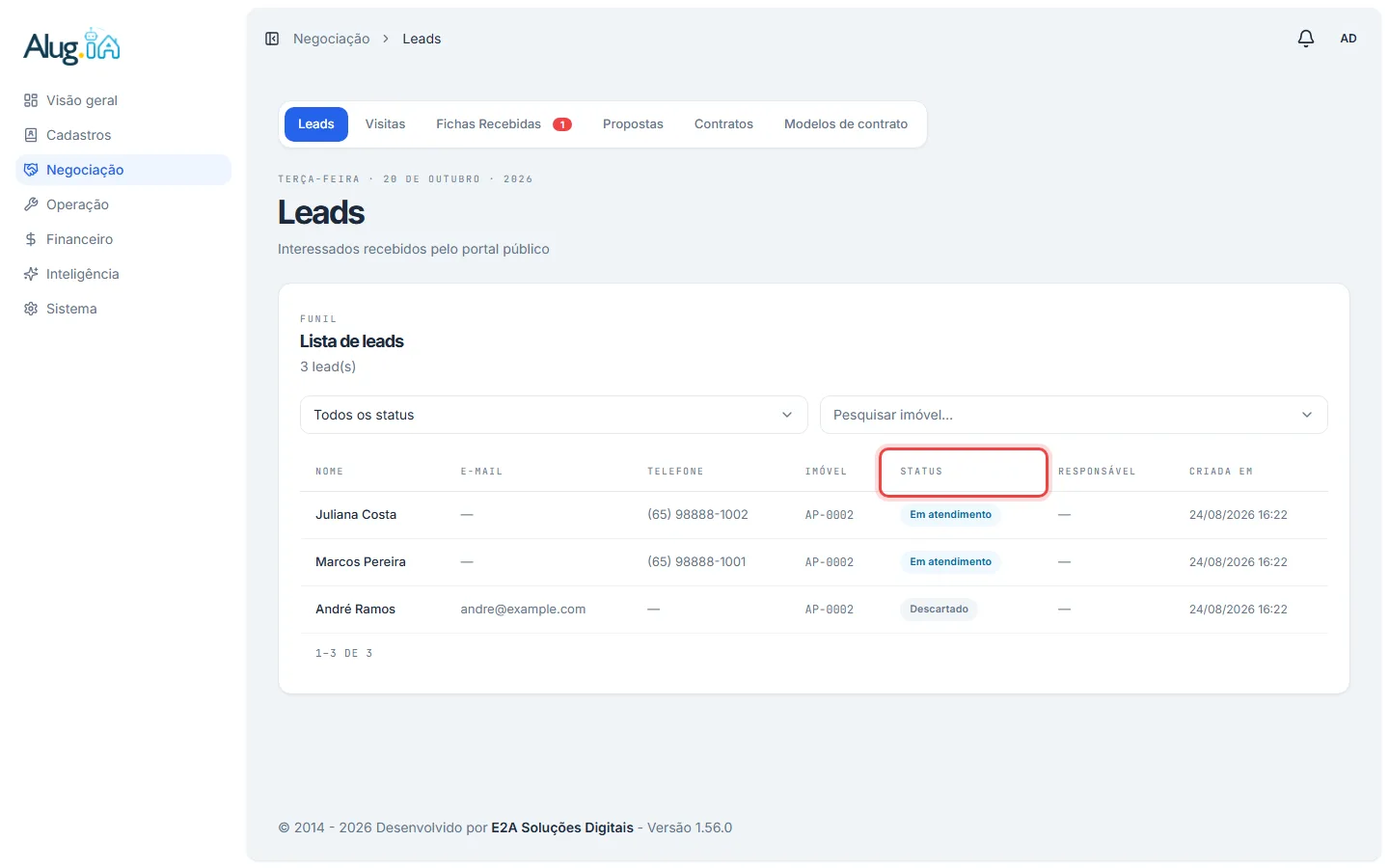Click chevron of Pesquisar imóvel field

(1307, 415)
